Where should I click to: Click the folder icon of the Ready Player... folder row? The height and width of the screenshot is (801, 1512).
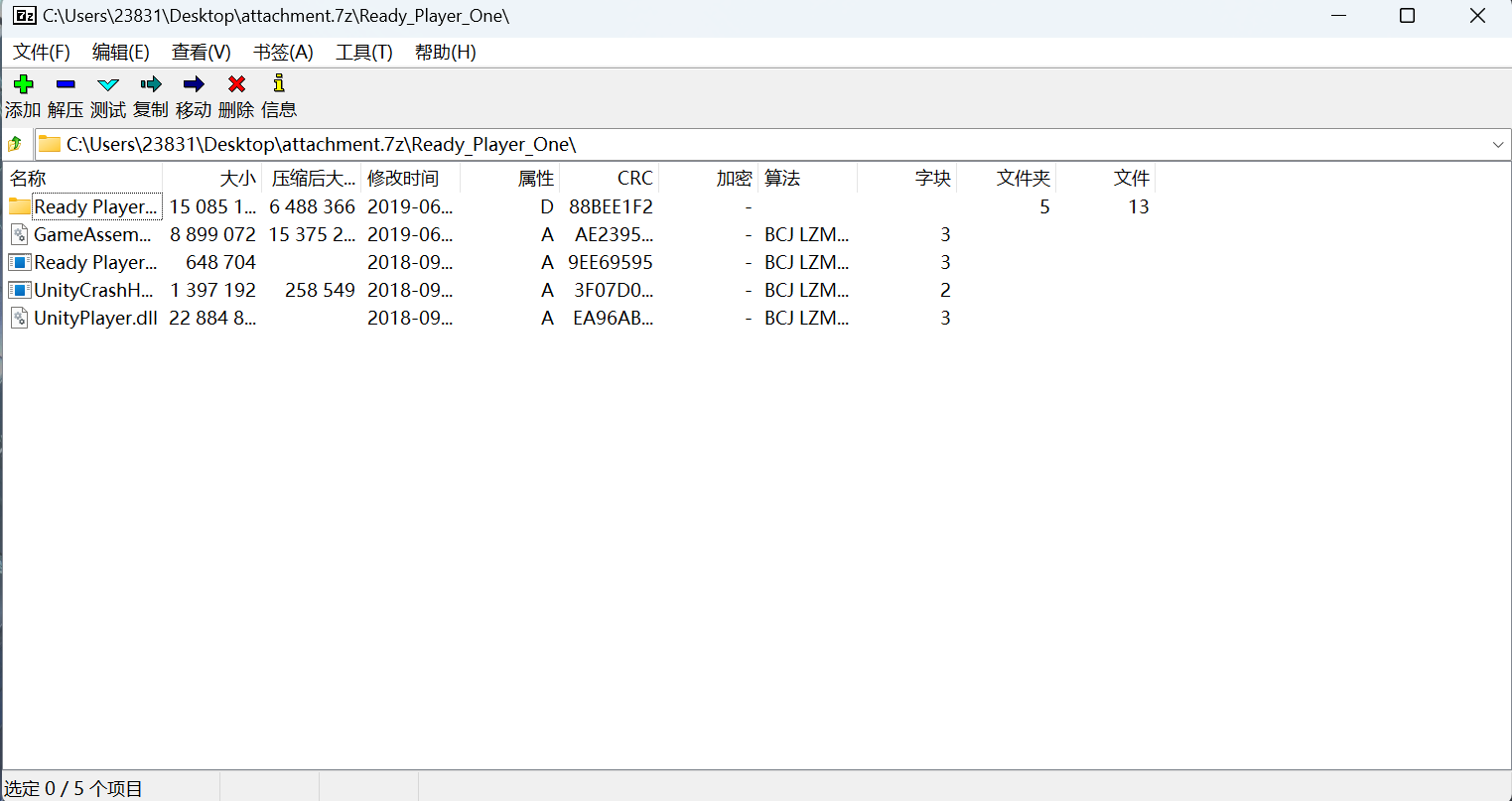(x=20, y=206)
